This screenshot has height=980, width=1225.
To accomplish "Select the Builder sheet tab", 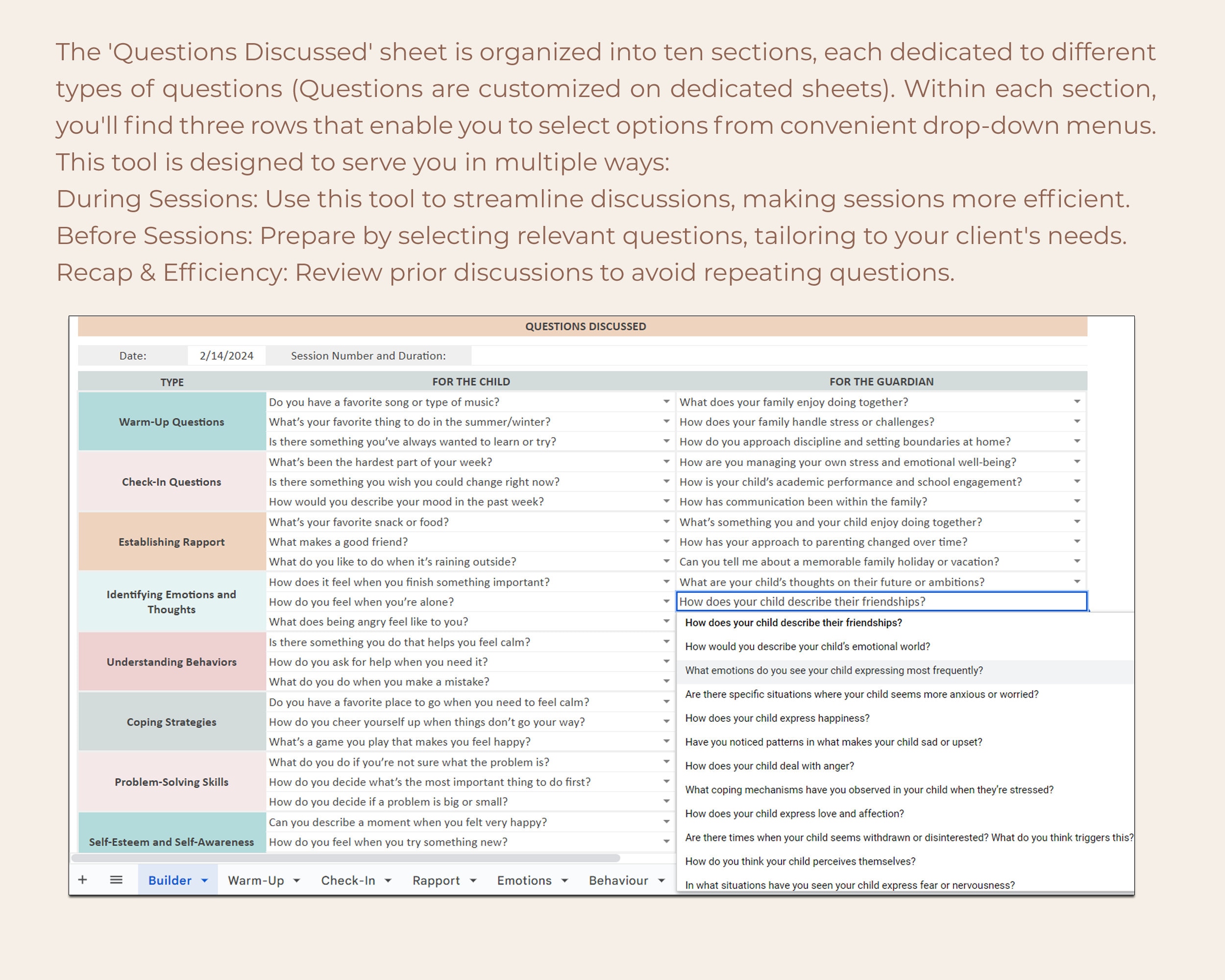I will coord(170,880).
